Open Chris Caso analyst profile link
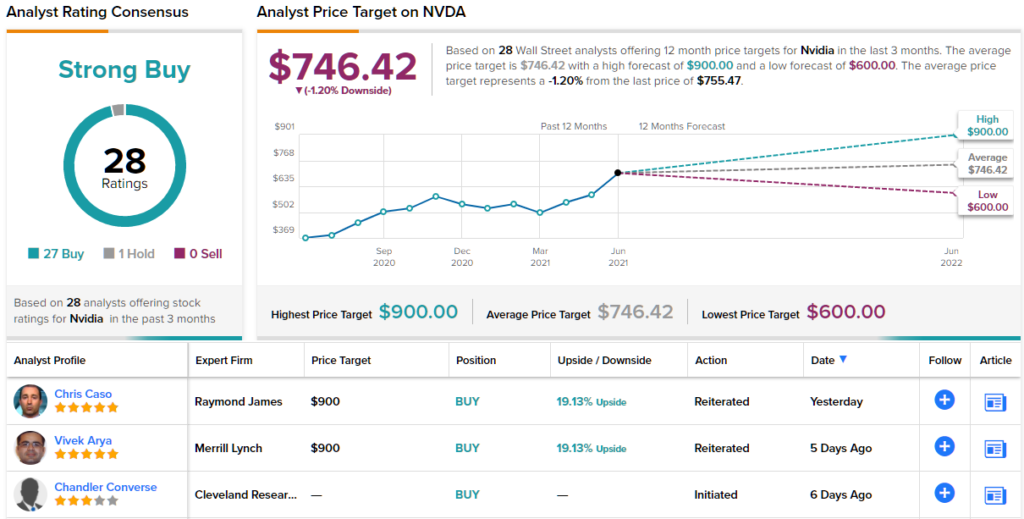Viewport: 1024px width, 519px height. (x=83, y=394)
